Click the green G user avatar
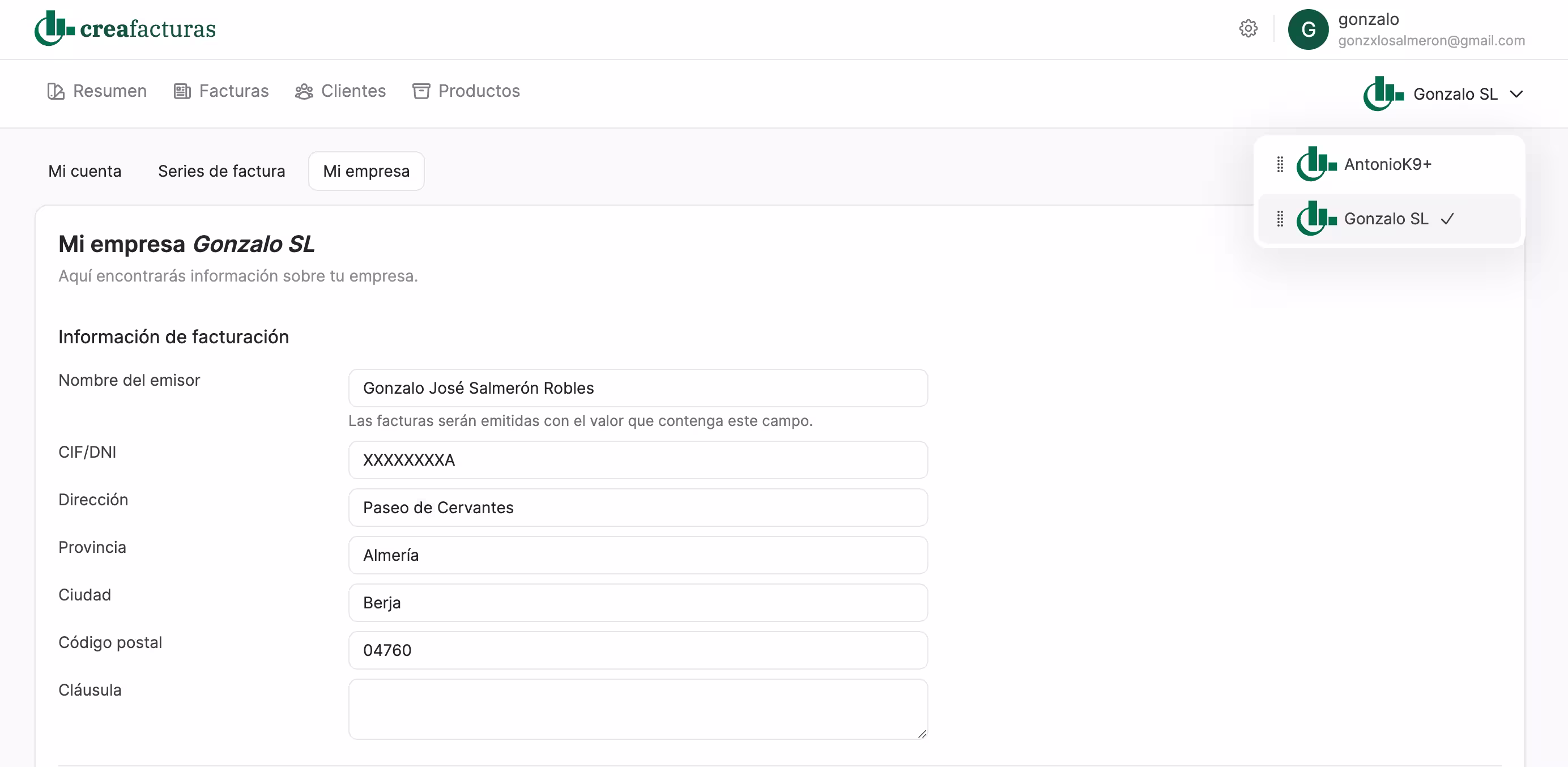The width and height of the screenshot is (1568, 767). 1307,29
